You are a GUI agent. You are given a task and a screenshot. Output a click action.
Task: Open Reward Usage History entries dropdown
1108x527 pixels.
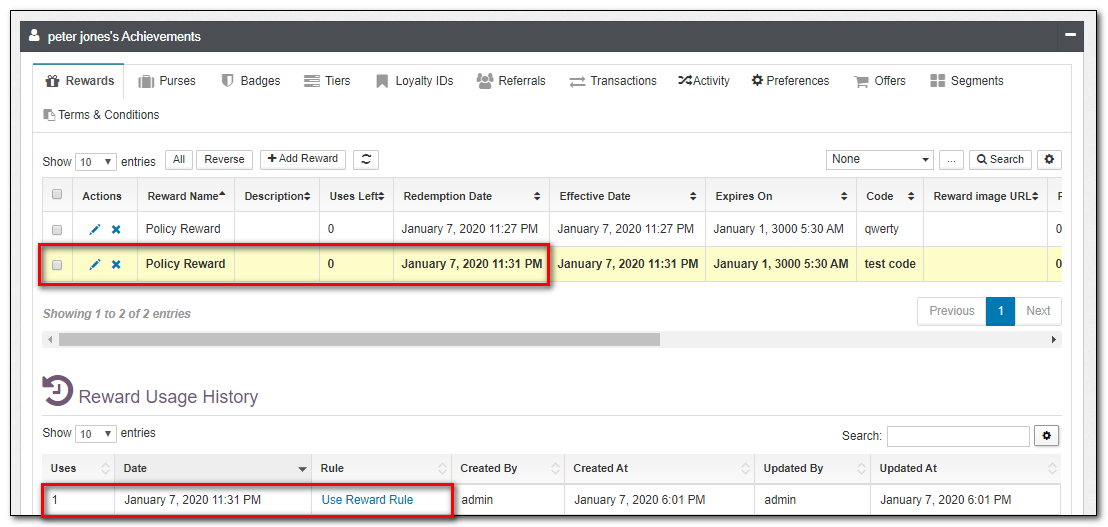tap(96, 434)
